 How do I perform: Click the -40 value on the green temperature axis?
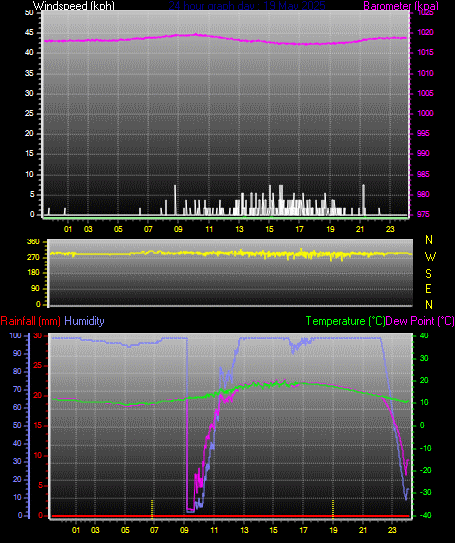(x=426, y=515)
